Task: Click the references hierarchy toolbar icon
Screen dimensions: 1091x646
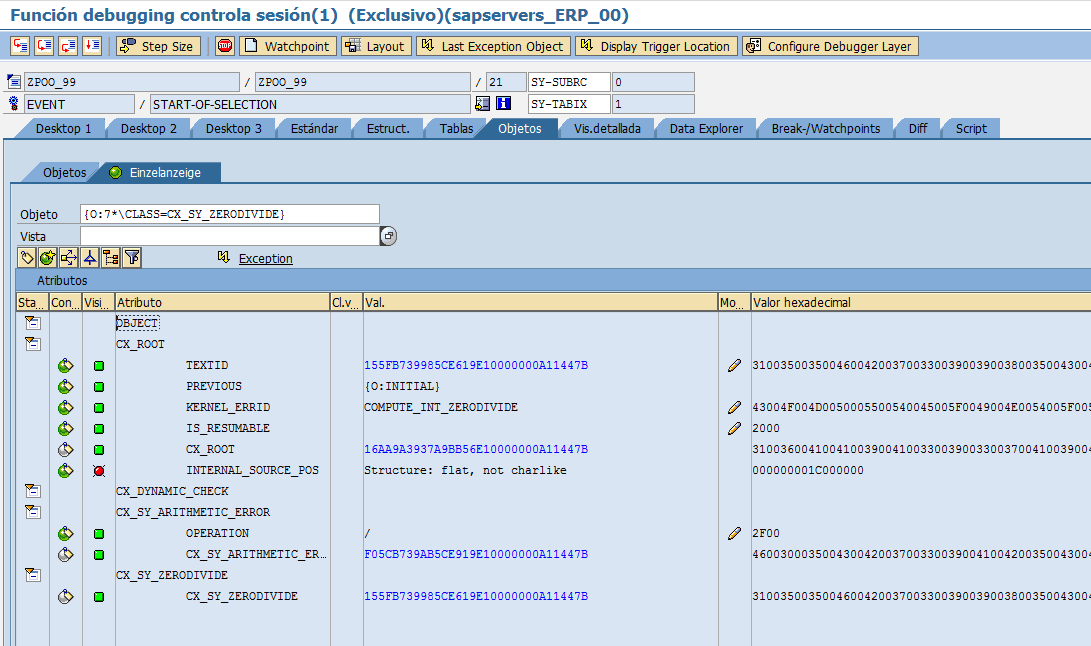Action: coord(68,258)
